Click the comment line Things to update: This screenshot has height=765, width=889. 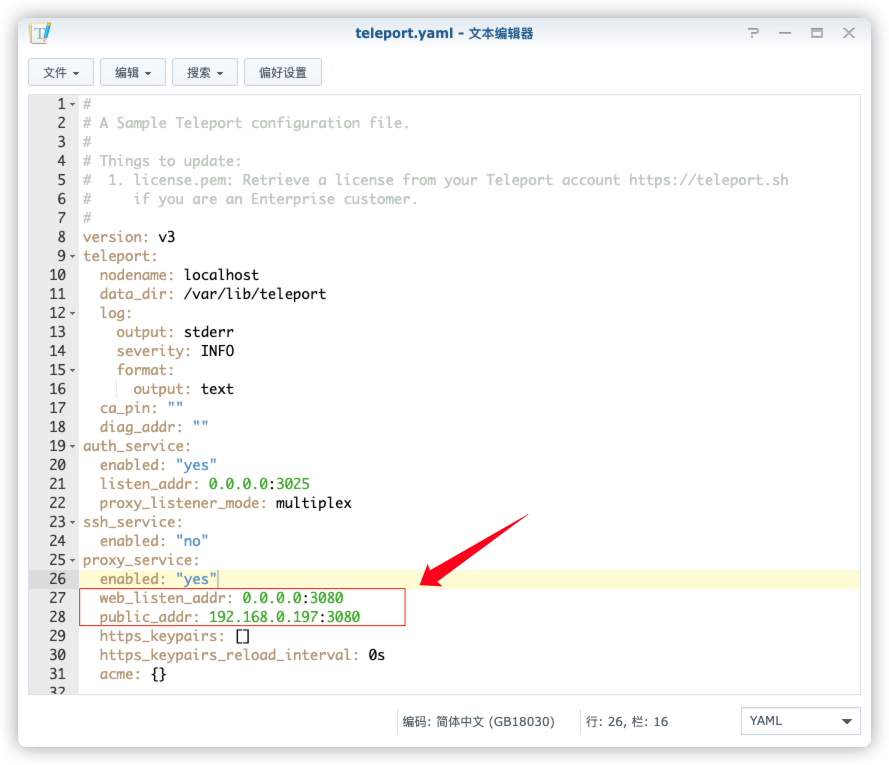pyautogui.click(x=162, y=161)
